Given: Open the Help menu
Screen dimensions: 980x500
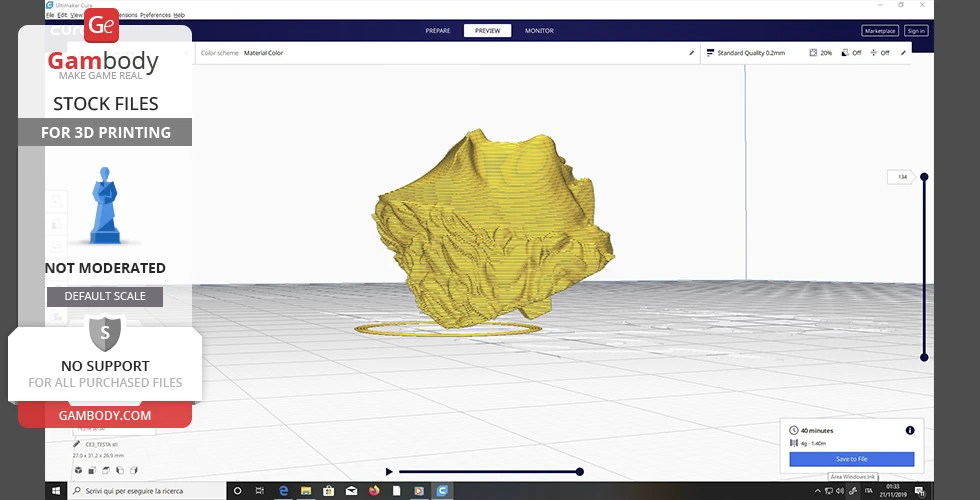Looking at the screenshot, I should [179, 14].
